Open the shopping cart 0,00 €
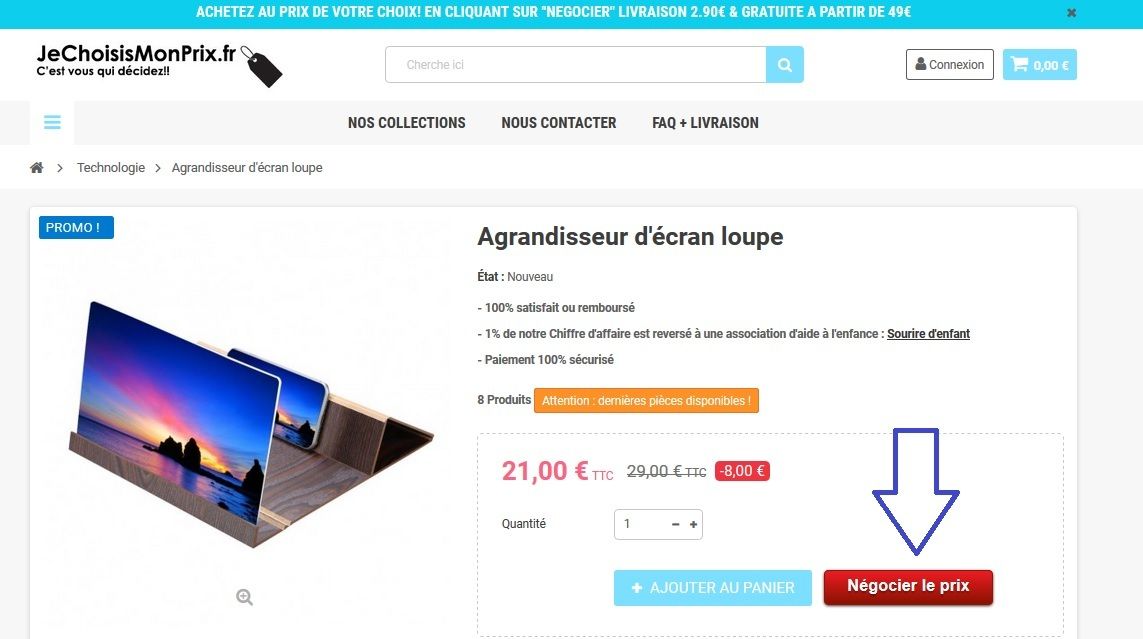 pos(1039,65)
